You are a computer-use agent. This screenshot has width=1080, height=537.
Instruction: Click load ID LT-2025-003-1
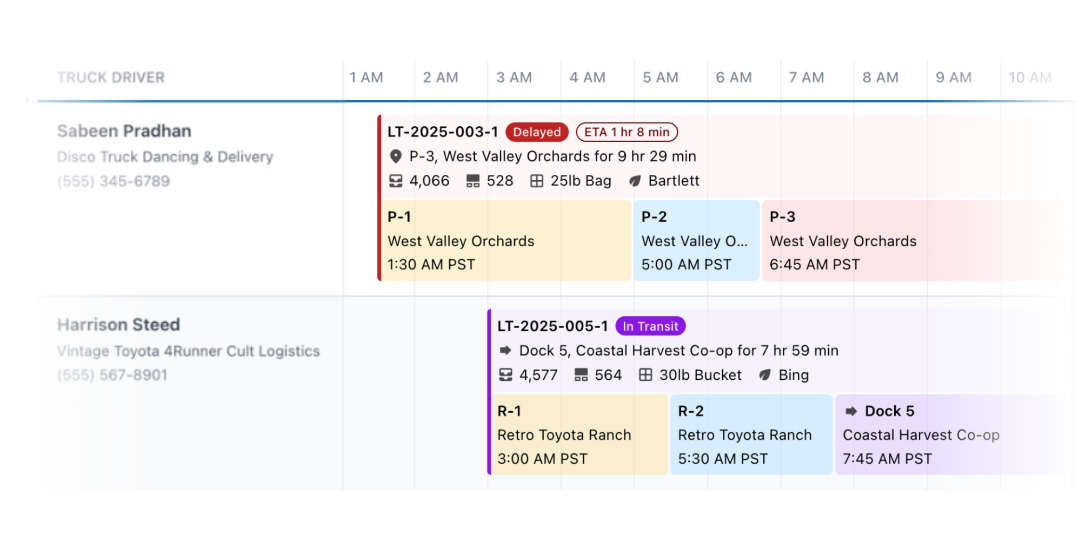pos(443,132)
